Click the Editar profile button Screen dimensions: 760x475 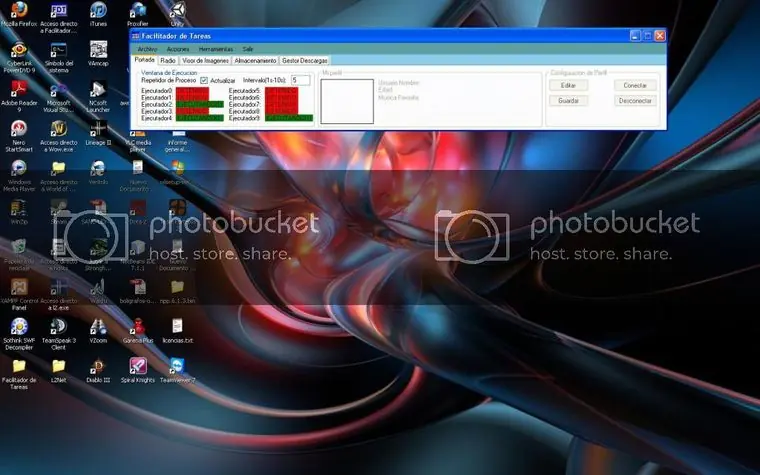(x=569, y=85)
